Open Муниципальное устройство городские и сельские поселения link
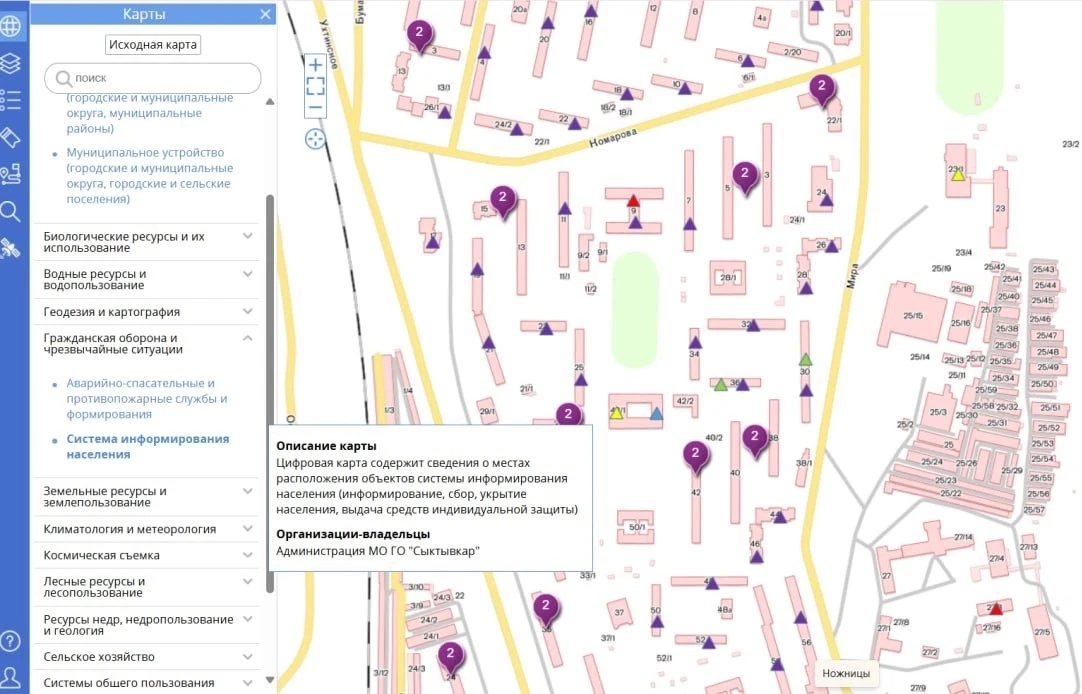 click(150, 176)
